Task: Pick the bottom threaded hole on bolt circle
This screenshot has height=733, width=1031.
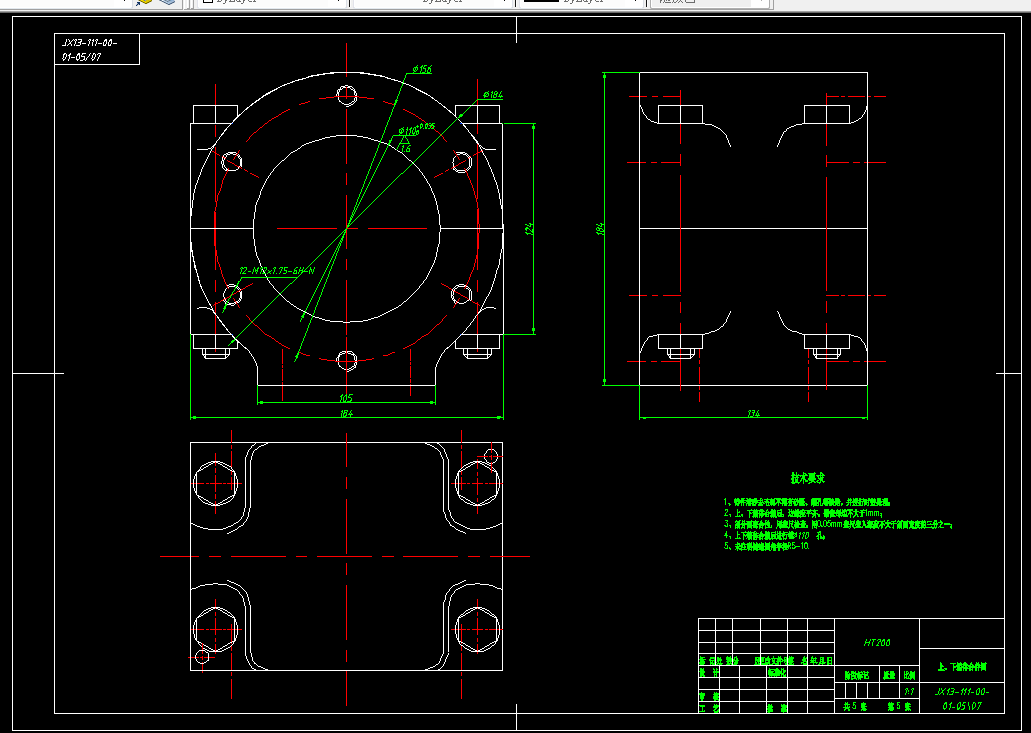Action: tap(347, 360)
